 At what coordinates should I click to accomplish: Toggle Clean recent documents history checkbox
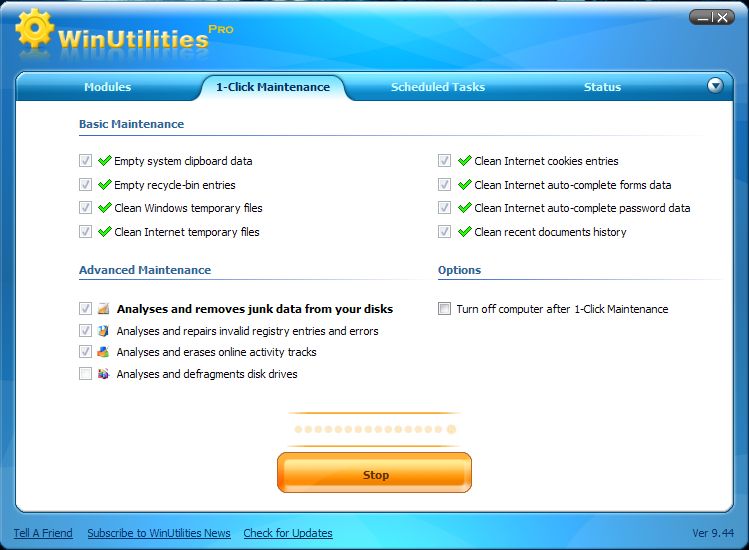[444, 232]
